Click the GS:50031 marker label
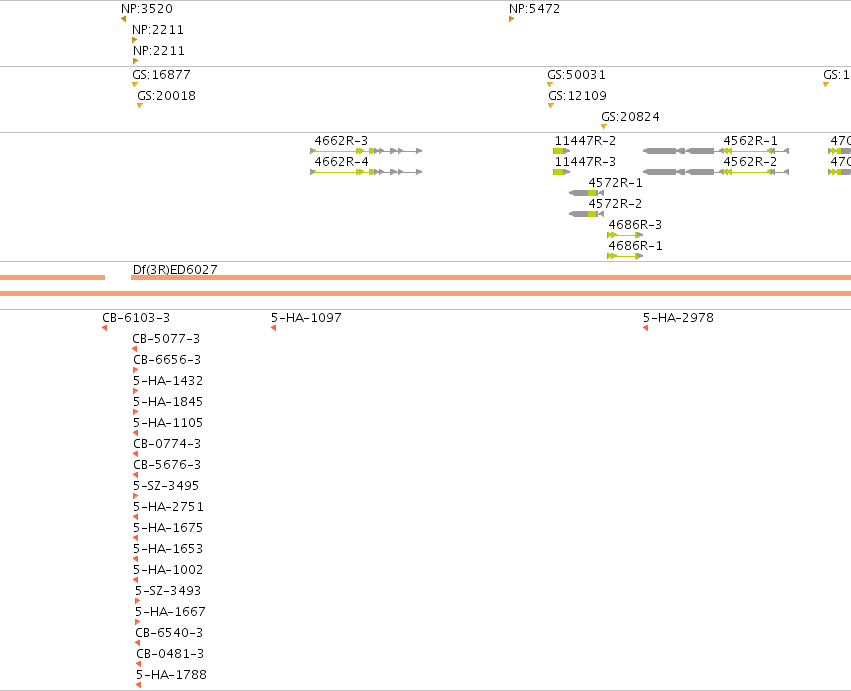Screen dimensions: 851x691 (x=576, y=74)
